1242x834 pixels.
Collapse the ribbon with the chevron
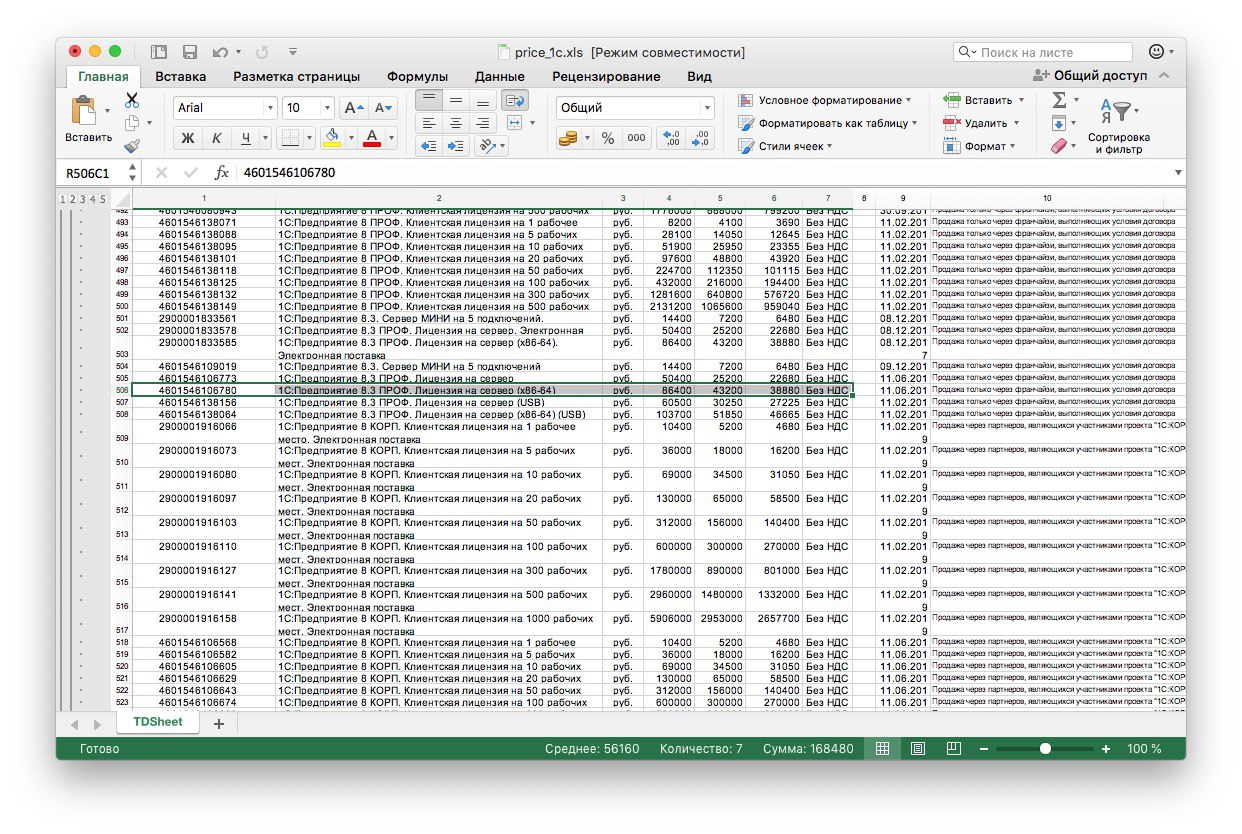1166,76
